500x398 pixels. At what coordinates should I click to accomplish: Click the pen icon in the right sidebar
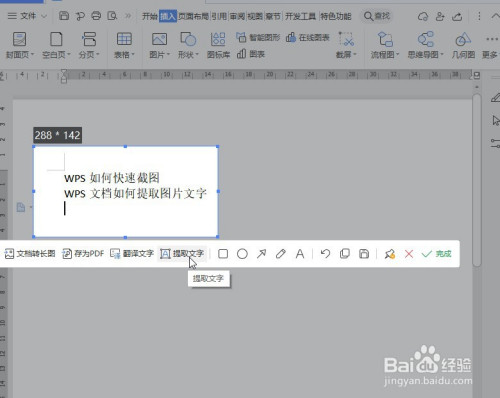tap(496, 98)
